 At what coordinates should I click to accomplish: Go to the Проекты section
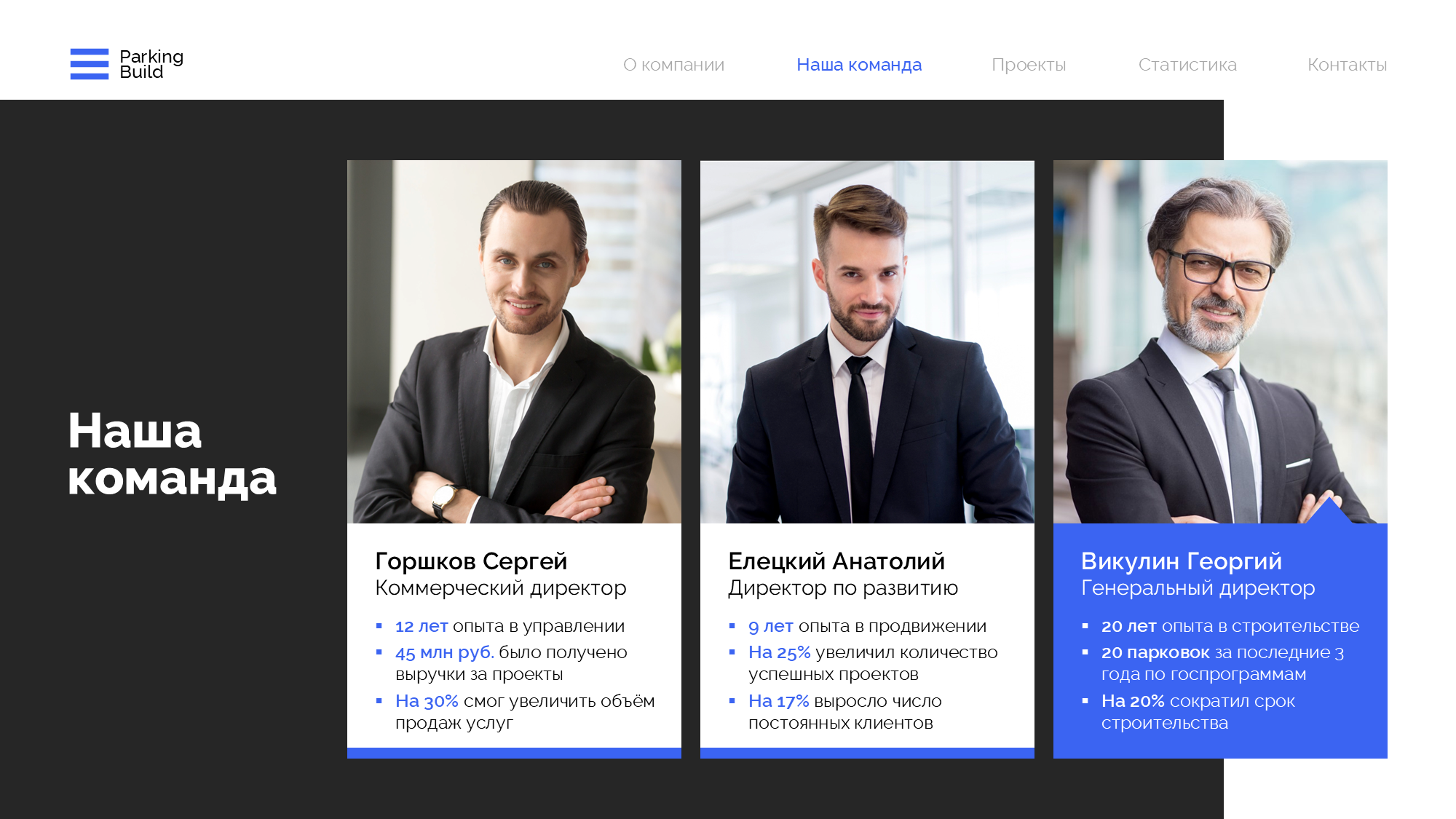1029,65
